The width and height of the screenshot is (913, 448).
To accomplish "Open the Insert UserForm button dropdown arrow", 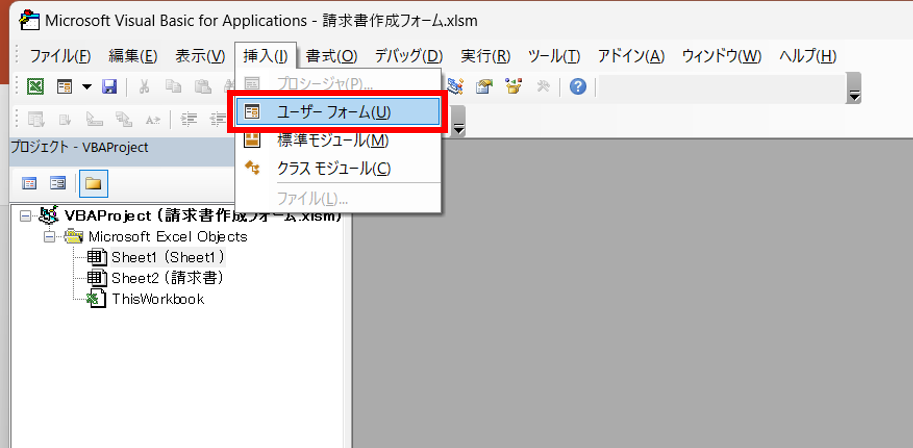I will click(86, 87).
